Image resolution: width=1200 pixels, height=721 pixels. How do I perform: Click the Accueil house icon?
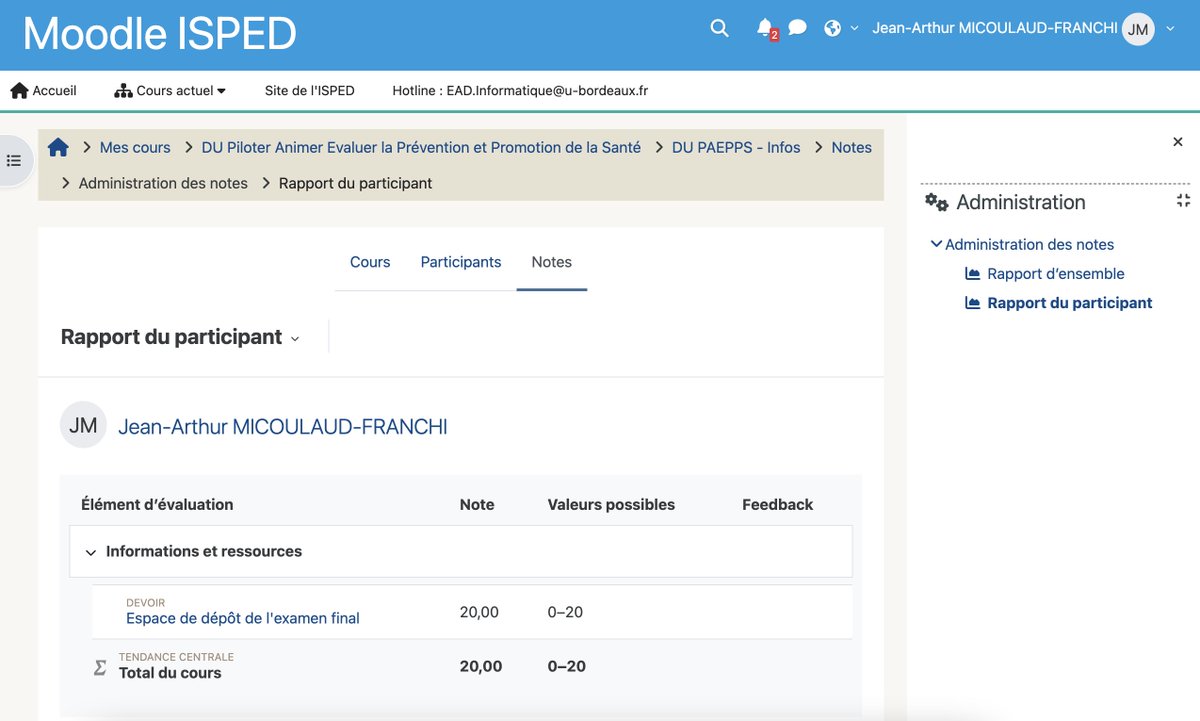point(19,90)
